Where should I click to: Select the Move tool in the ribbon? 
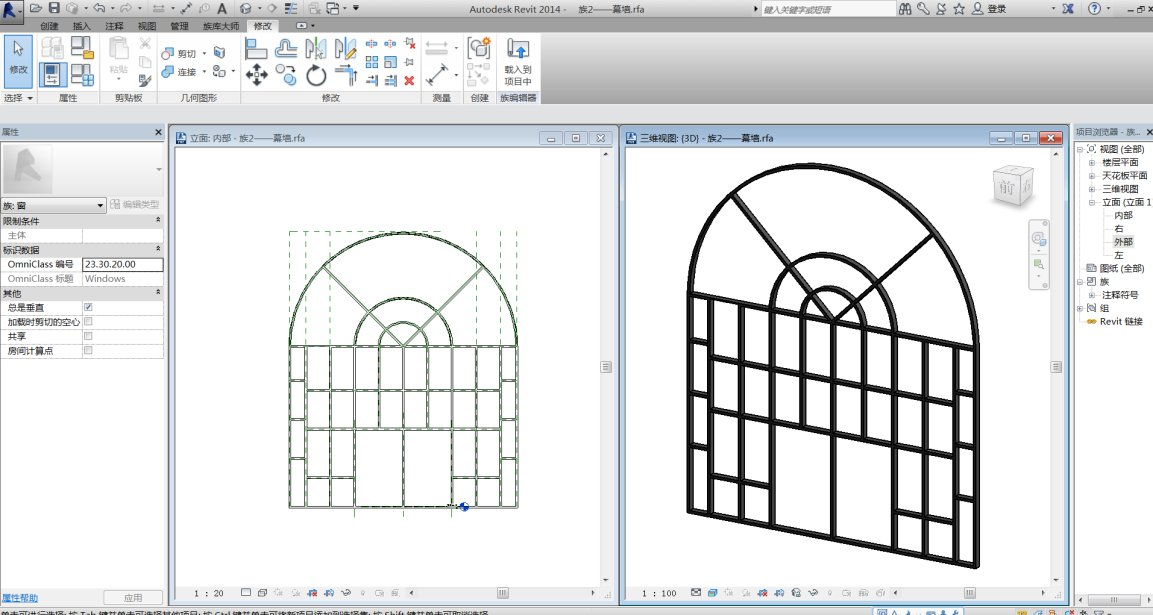[x=256, y=74]
